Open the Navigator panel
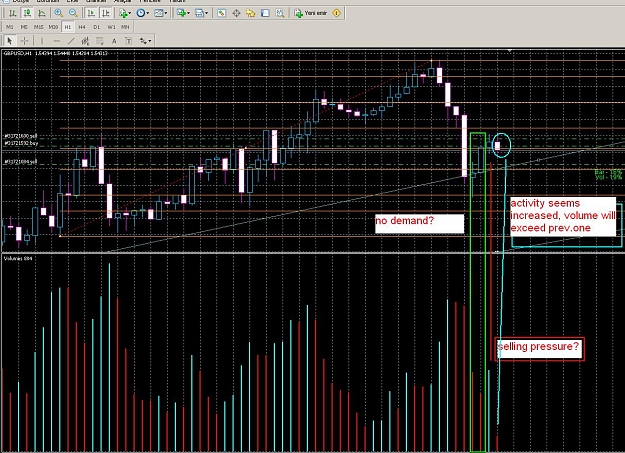Viewport: 625px width, 453px height. click(251, 13)
